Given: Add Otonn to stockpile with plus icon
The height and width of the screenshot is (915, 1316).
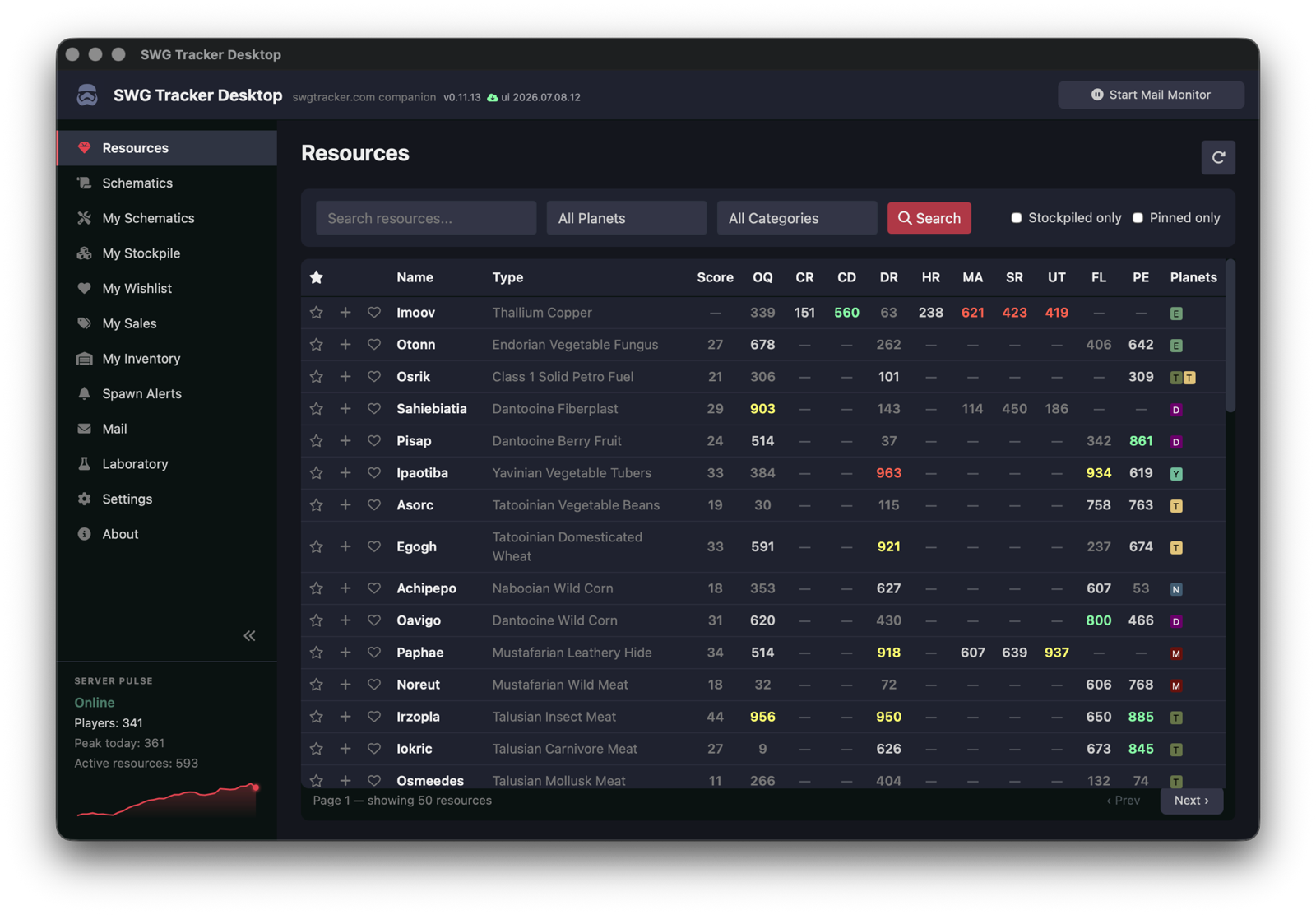Looking at the screenshot, I should click(x=345, y=345).
